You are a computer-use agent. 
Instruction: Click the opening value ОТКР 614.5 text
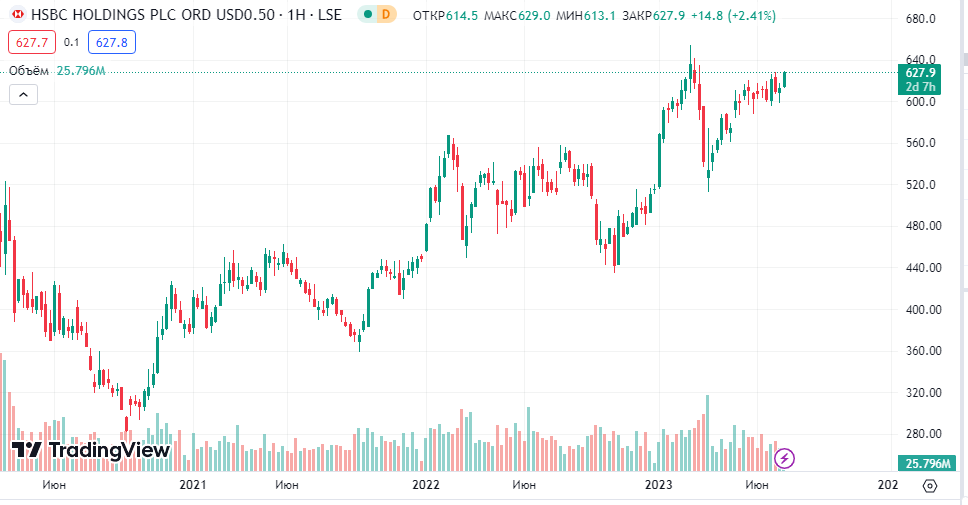(445, 15)
